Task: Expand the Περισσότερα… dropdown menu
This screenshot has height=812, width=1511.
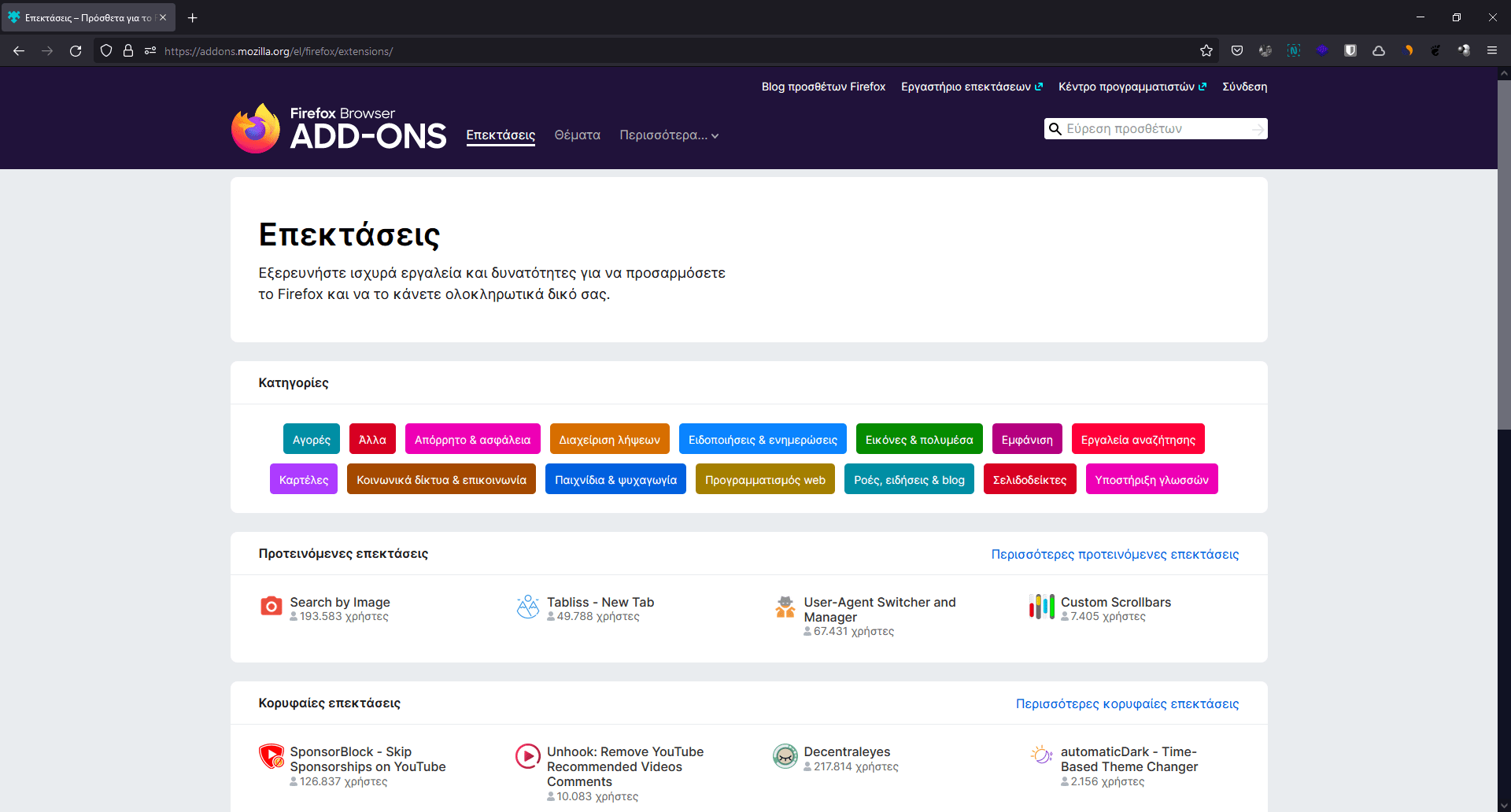Action: [x=669, y=135]
